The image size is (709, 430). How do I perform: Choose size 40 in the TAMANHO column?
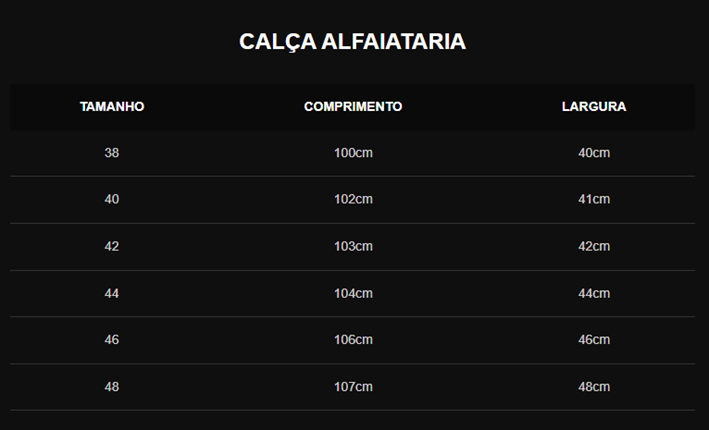(112, 199)
